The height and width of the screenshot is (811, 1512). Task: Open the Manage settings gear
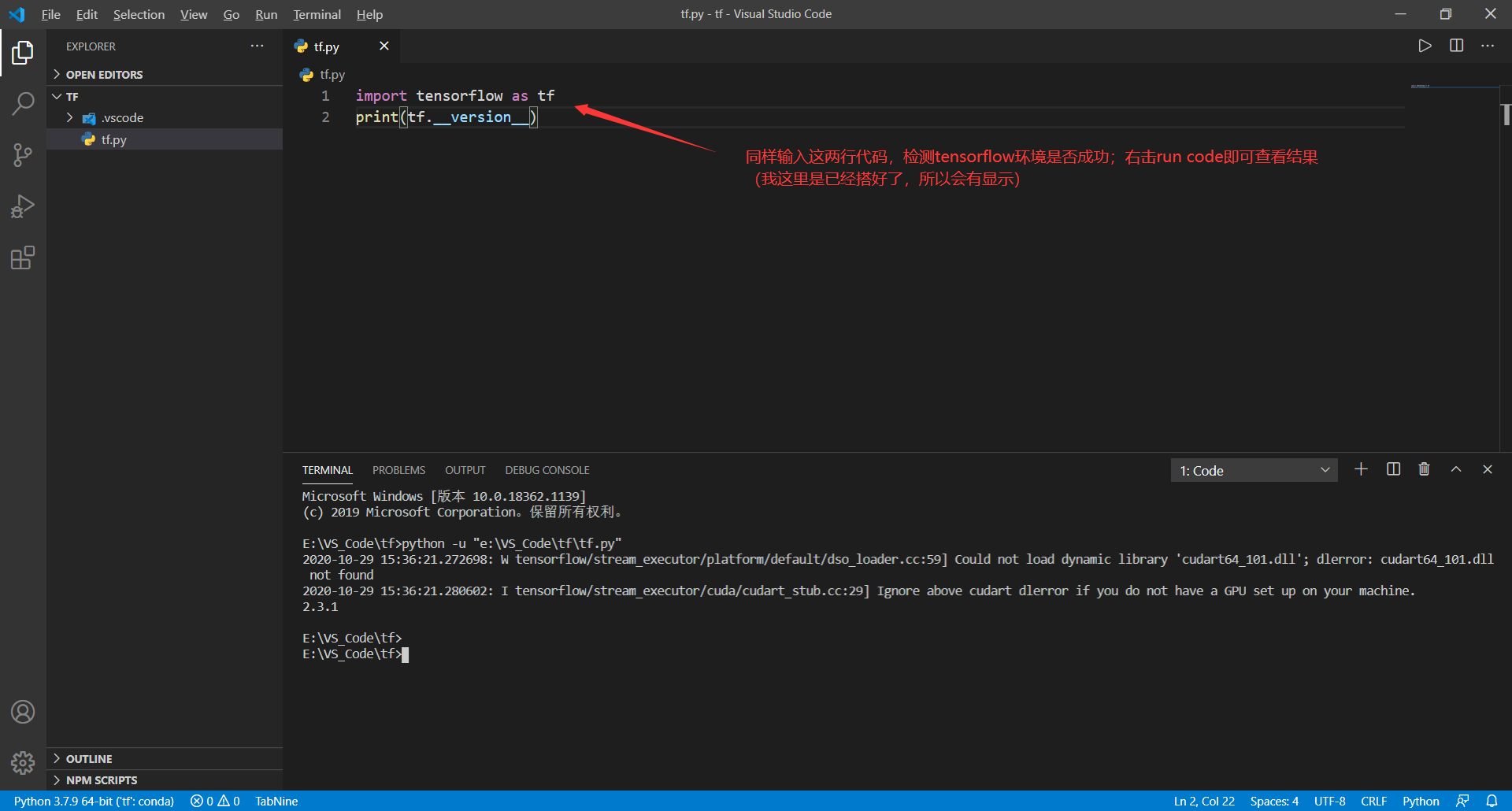click(x=23, y=762)
